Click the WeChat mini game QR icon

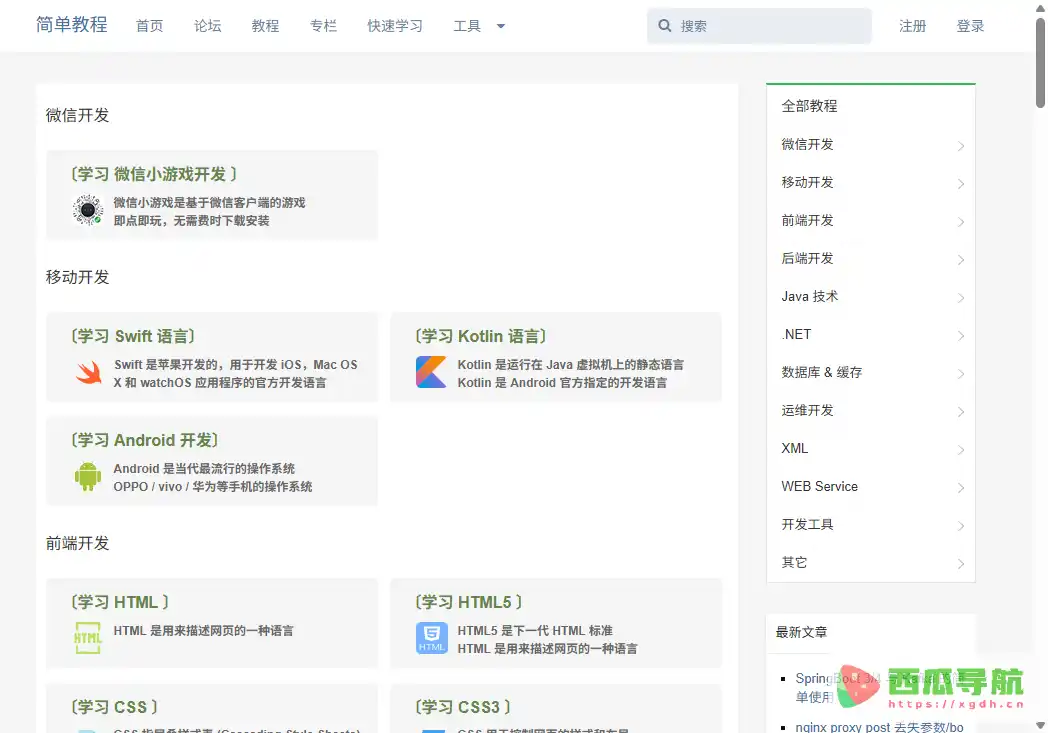tap(88, 210)
